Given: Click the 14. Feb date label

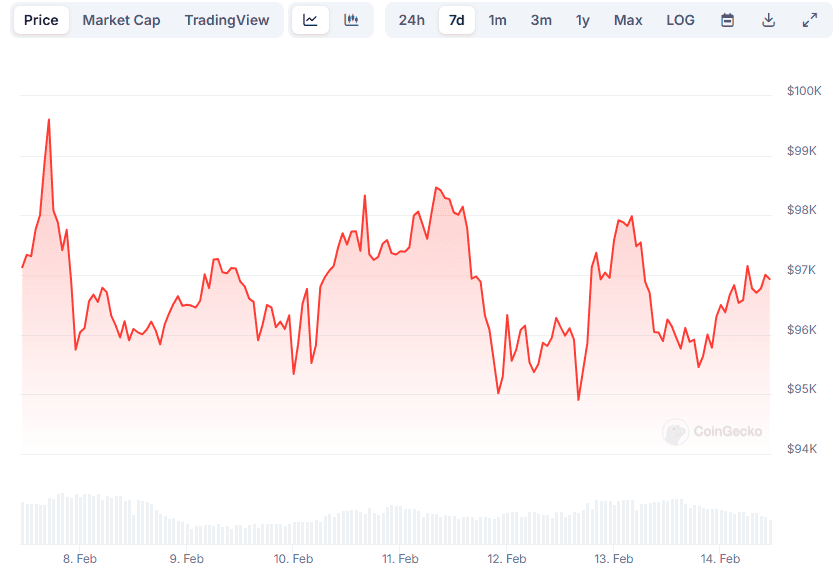Looking at the screenshot, I should (720, 559).
